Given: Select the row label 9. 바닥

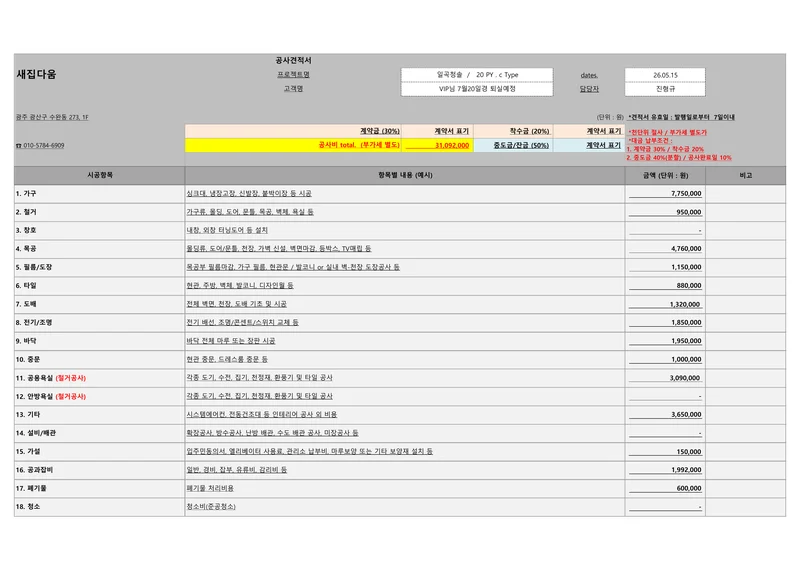Looking at the screenshot, I should click(x=26, y=341).
